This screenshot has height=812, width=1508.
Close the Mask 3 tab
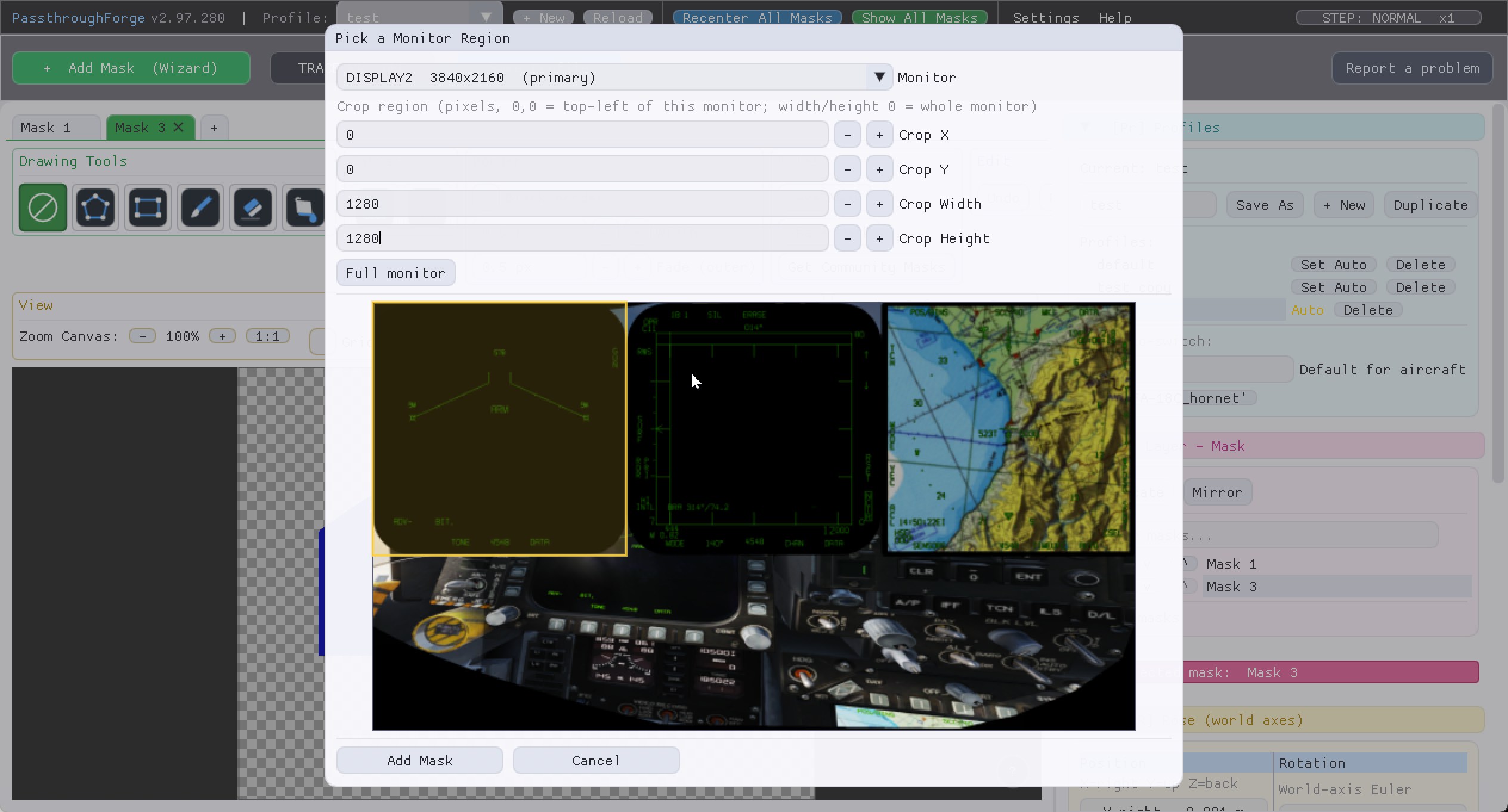[x=178, y=127]
